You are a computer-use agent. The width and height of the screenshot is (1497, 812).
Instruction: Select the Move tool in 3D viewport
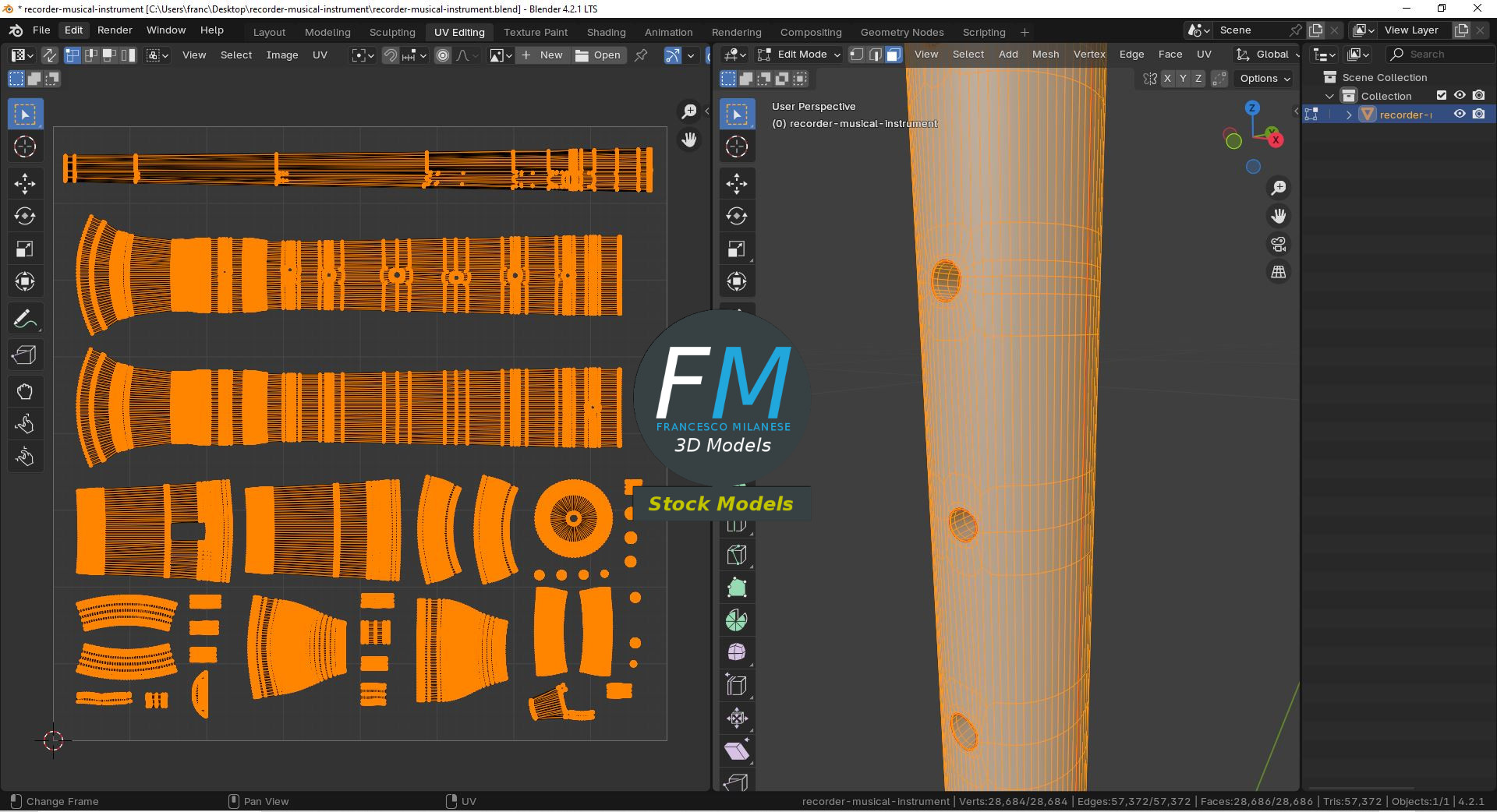tap(737, 183)
